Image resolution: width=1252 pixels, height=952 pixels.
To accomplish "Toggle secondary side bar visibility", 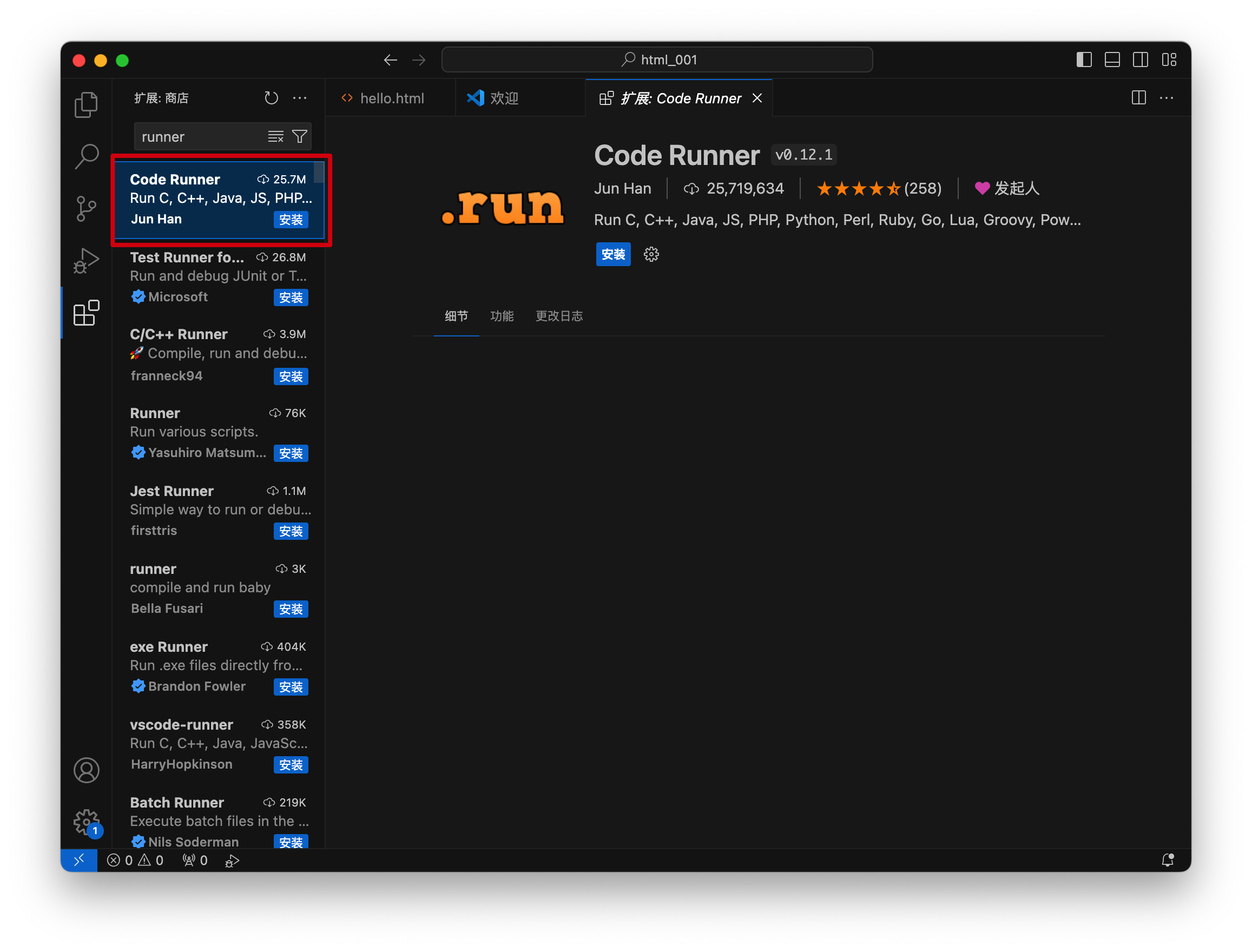I will coord(1141,59).
